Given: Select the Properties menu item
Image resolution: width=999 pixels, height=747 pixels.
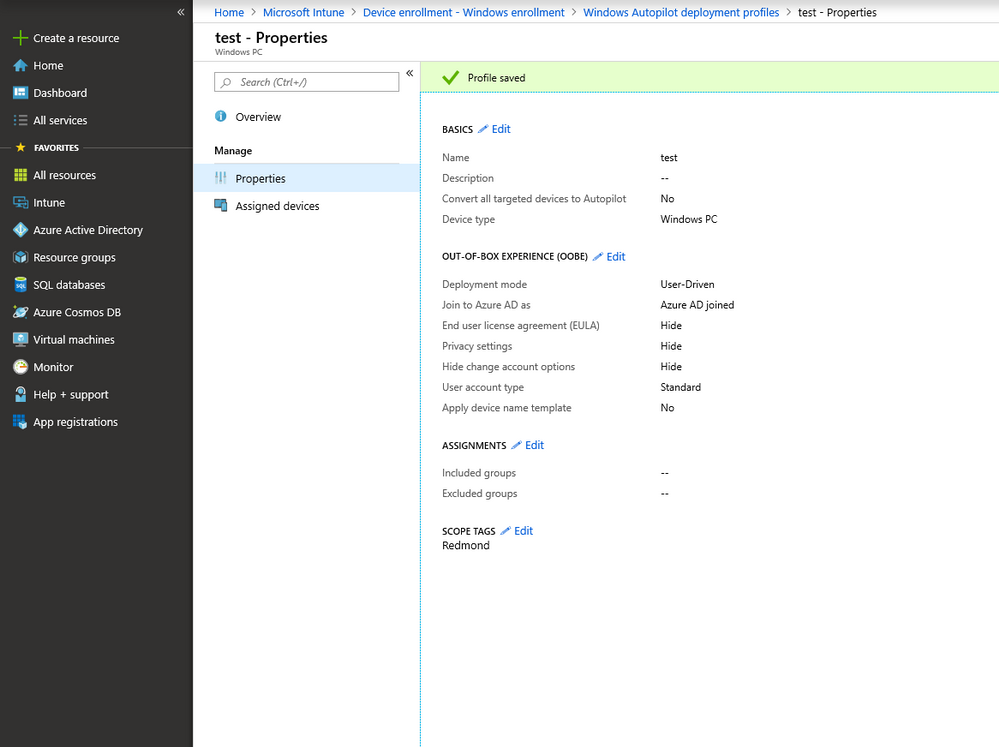Looking at the screenshot, I should [x=306, y=178].
